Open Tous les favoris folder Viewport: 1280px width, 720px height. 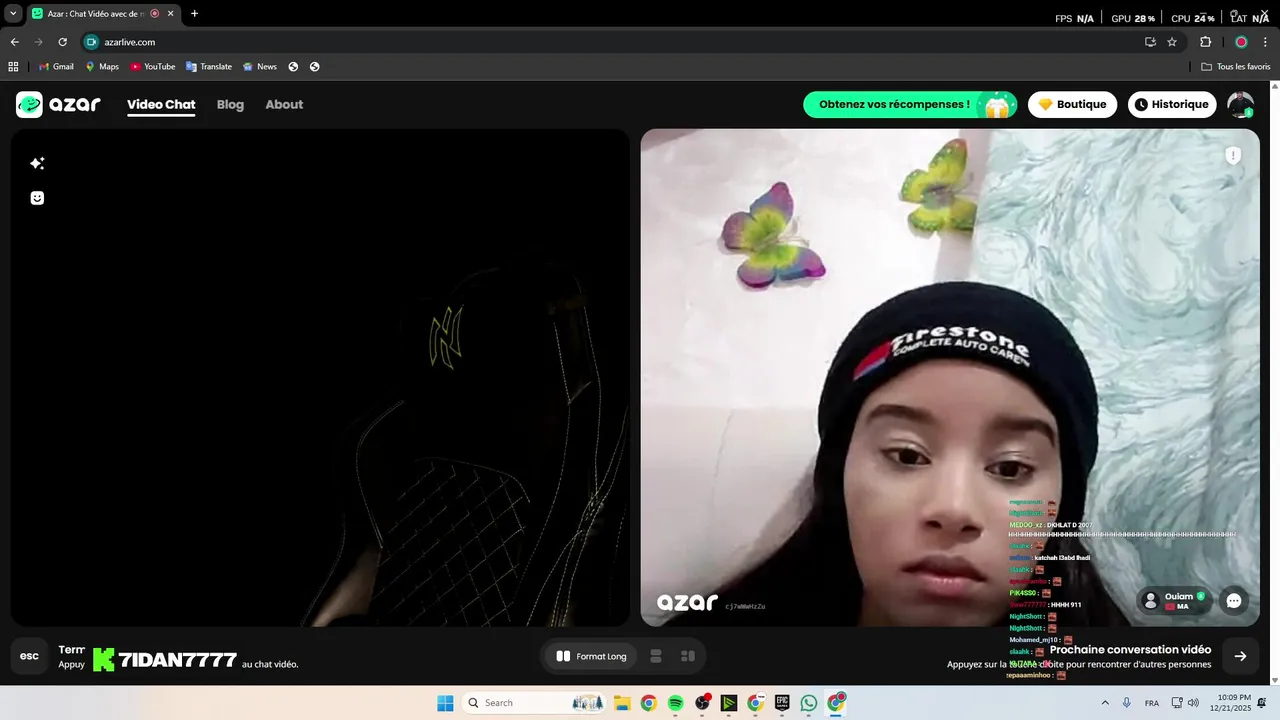tap(1236, 67)
